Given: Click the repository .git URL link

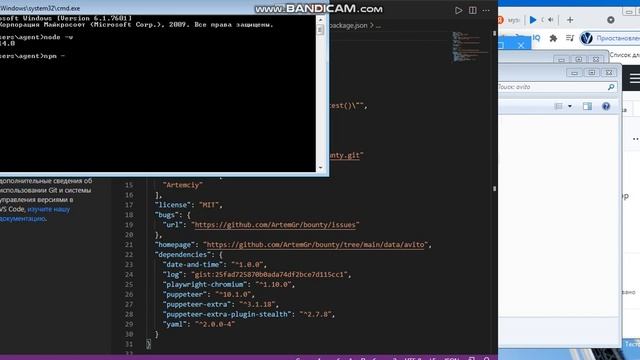Looking at the screenshot, I should (345, 156).
